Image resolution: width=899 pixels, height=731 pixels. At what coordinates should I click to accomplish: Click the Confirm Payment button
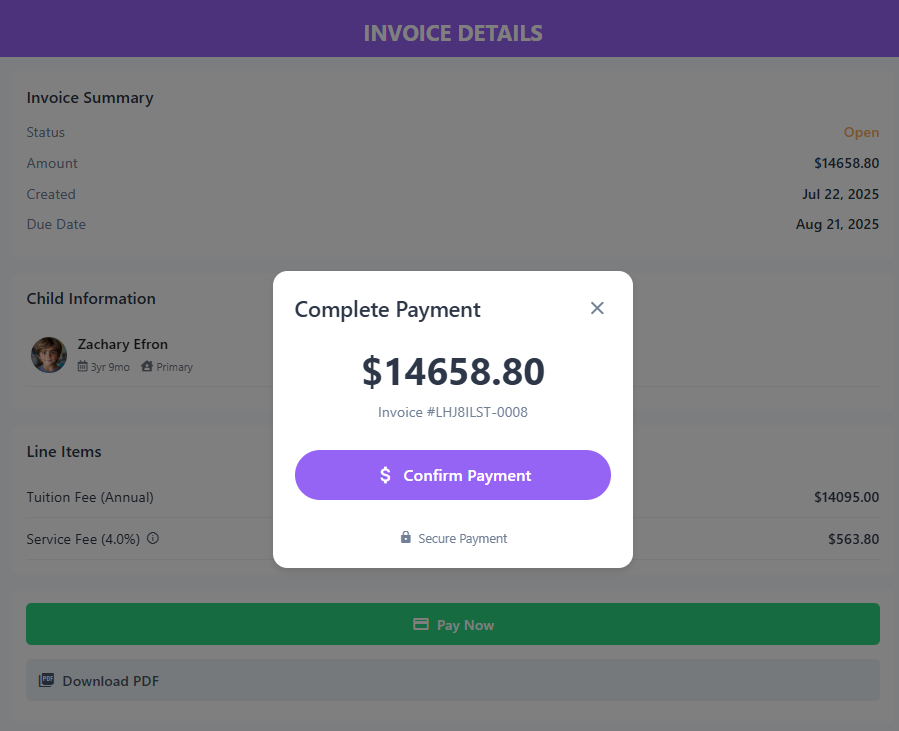[452, 475]
